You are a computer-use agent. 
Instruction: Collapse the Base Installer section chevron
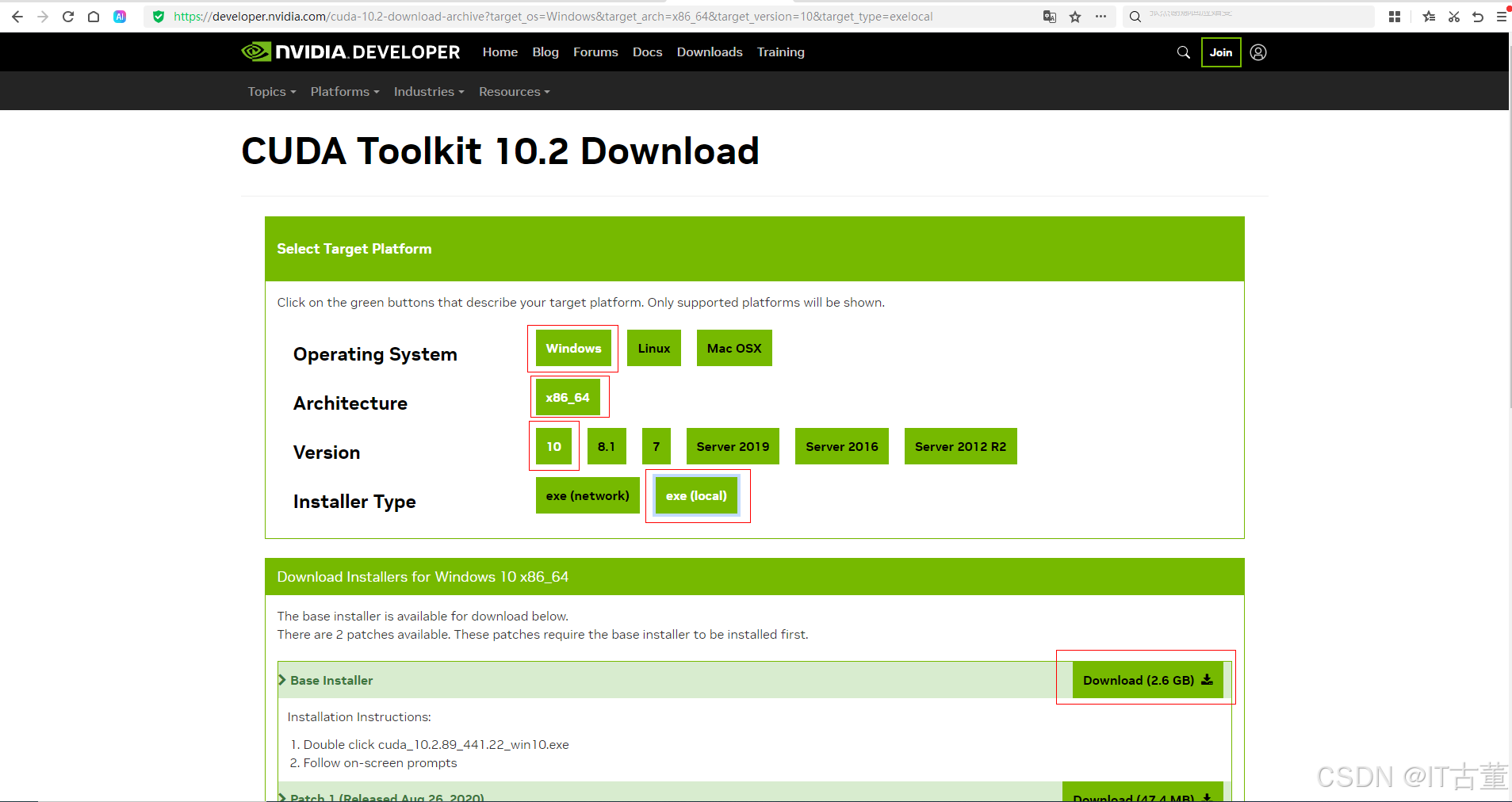pyautogui.click(x=282, y=680)
